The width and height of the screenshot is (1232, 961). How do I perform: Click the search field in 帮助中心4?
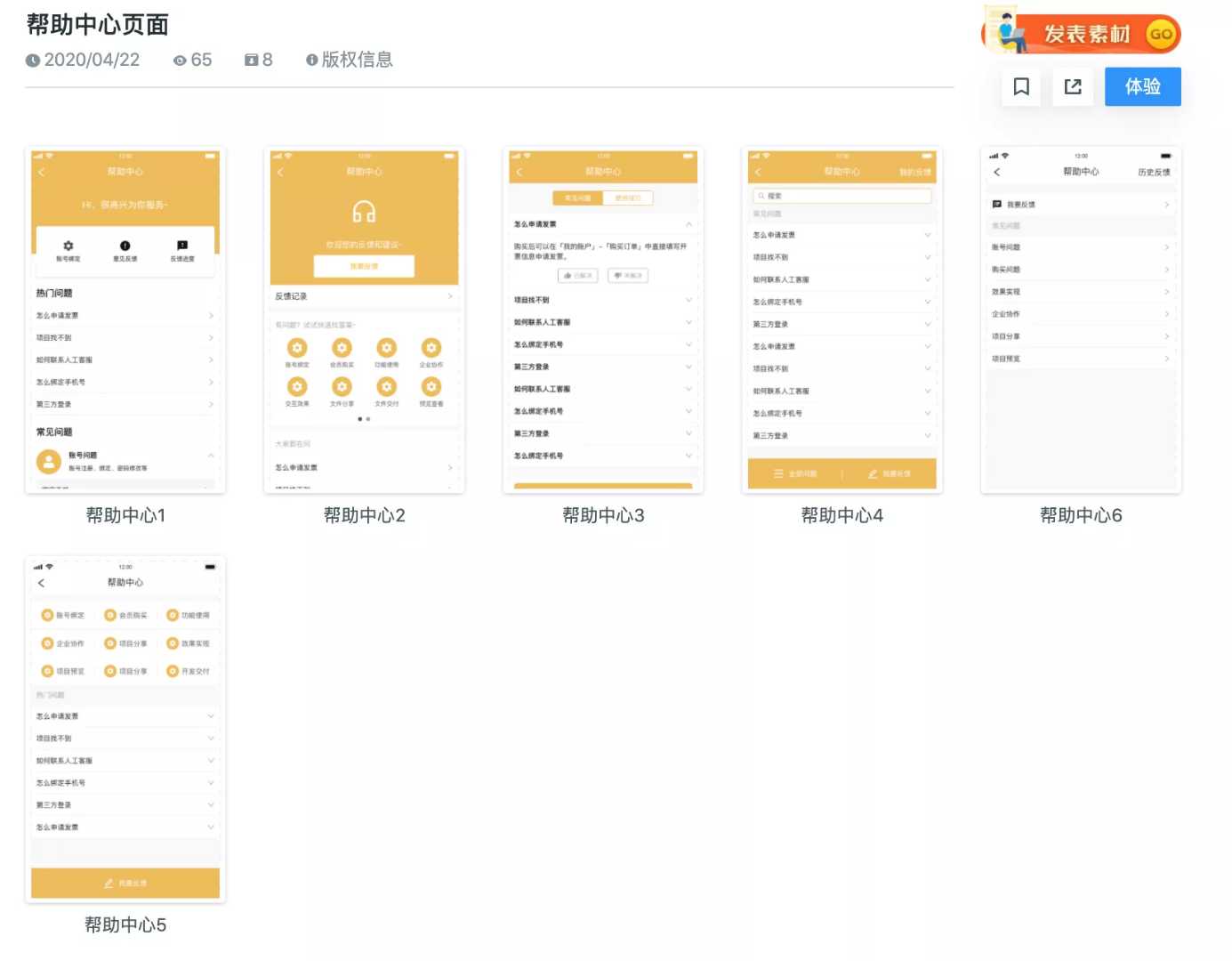(841, 196)
